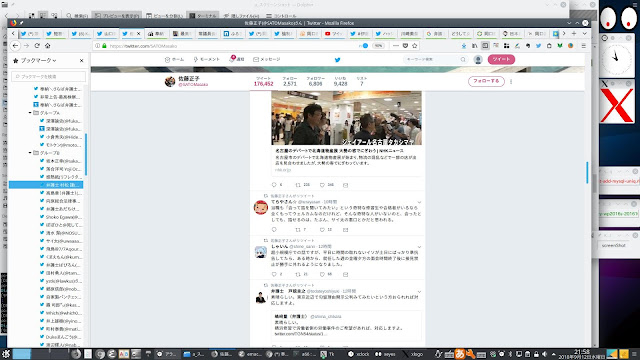Image resolution: width=640 pixels, height=360 pixels.
Task: Click the フォローする button
Action: [x=486, y=81]
